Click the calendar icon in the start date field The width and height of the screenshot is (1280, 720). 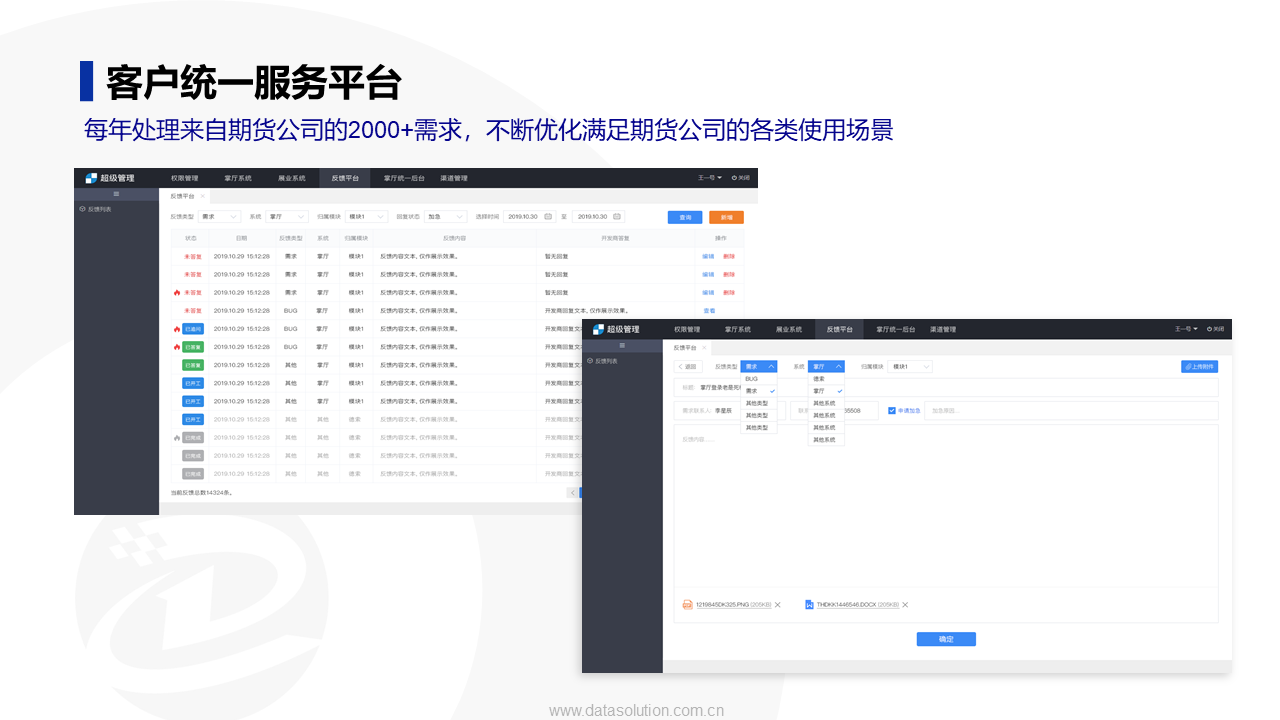[x=548, y=216]
